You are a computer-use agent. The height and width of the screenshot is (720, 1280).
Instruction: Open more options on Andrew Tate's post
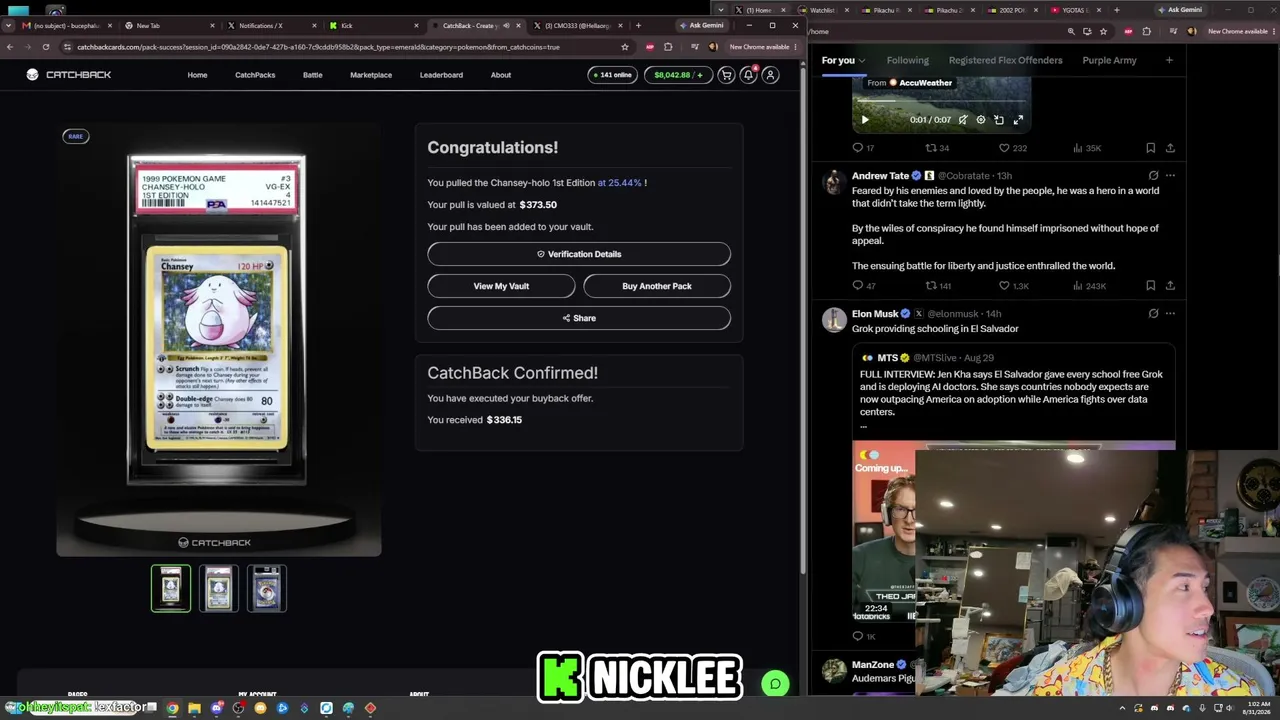[1170, 176]
